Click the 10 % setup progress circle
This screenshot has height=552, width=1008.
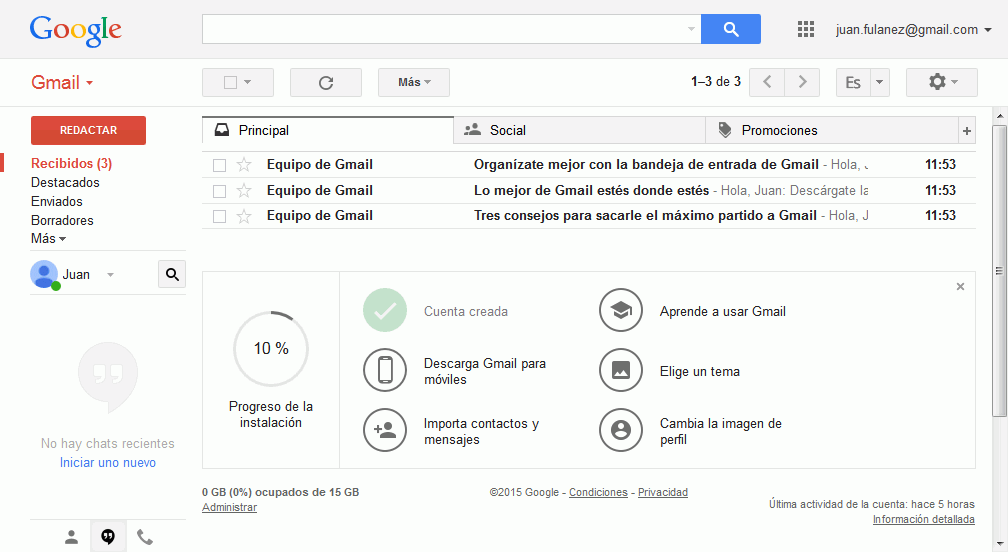(271, 349)
